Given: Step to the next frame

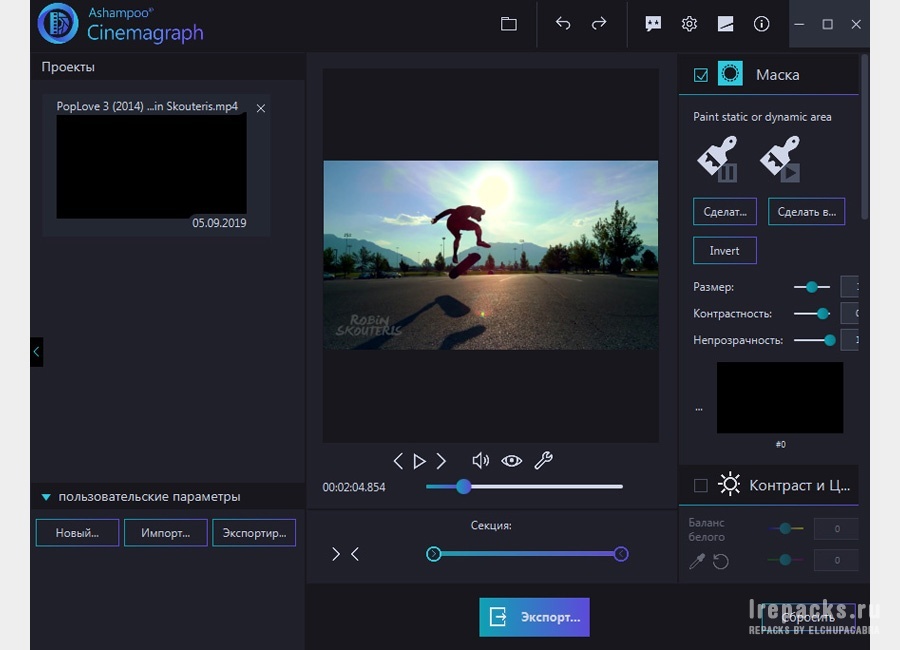Looking at the screenshot, I should click(441, 461).
